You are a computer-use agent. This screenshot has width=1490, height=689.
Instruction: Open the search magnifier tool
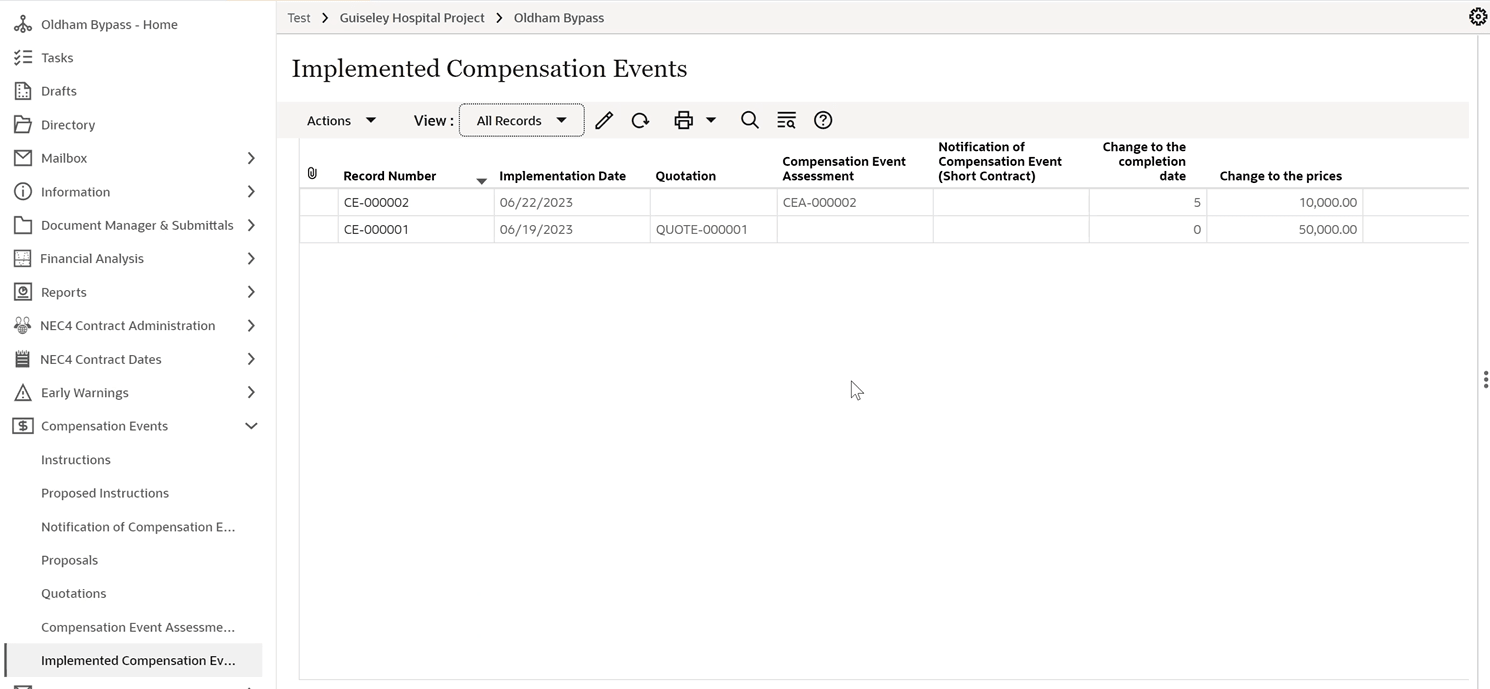pos(750,119)
